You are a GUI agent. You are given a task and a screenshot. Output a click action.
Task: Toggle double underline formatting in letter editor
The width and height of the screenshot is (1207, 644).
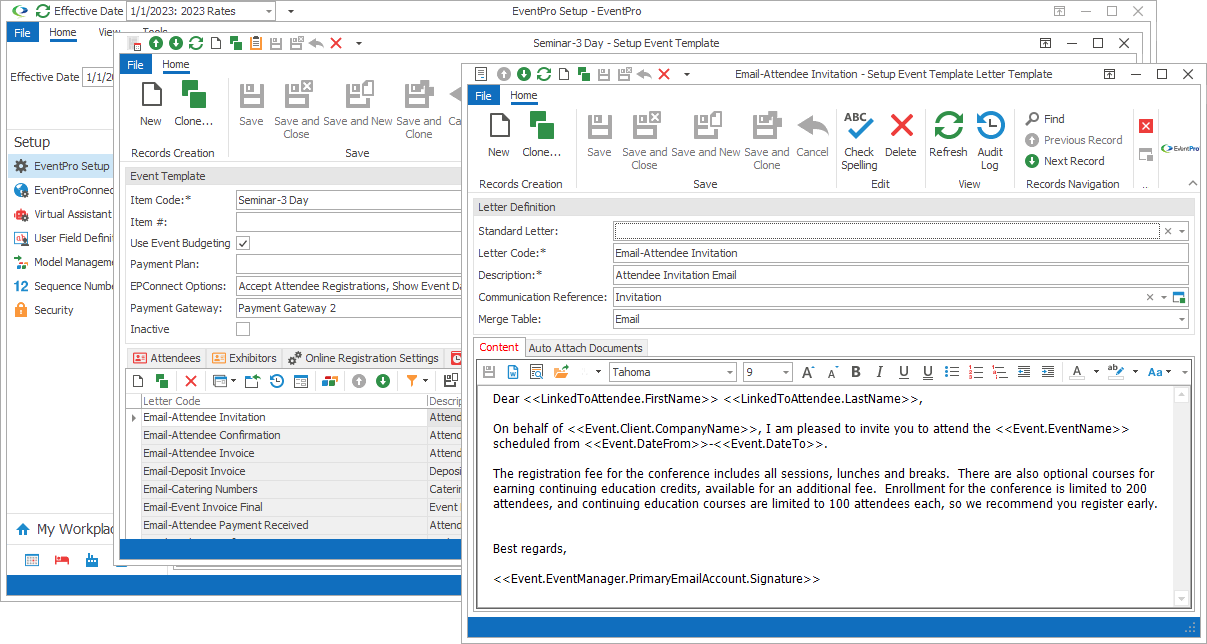tap(928, 372)
